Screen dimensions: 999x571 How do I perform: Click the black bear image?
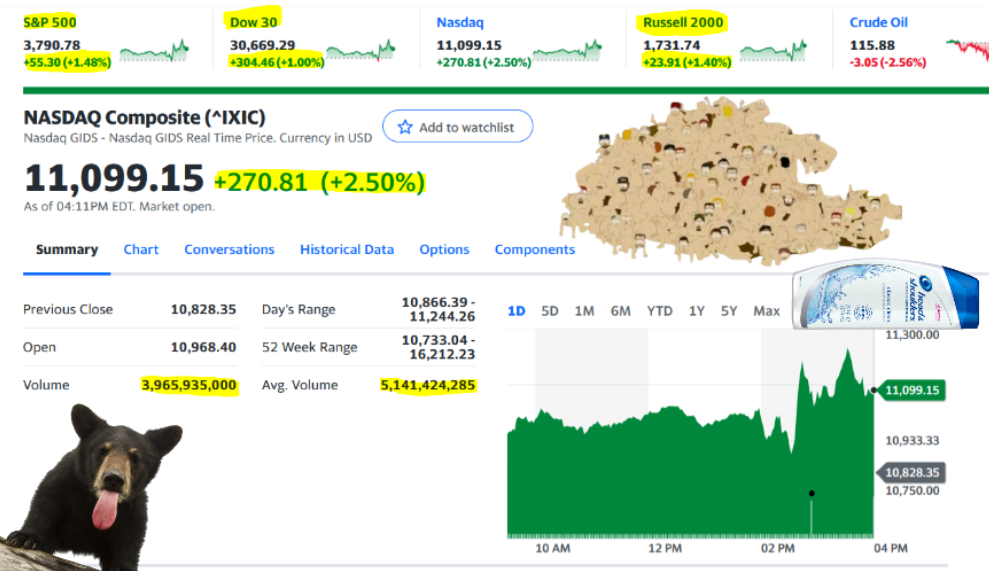[x=92, y=488]
